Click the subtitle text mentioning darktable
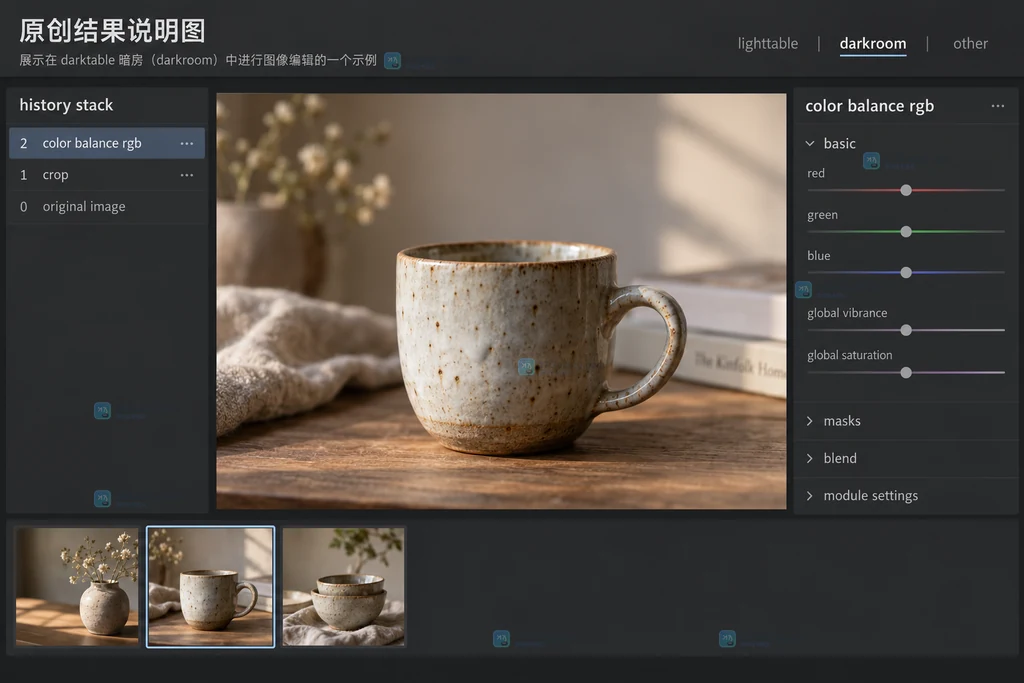 coord(198,60)
